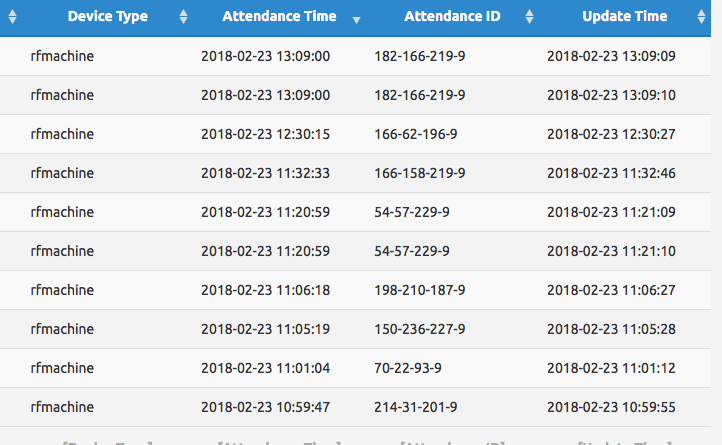Sort by the Device Type arrows icon
The height and width of the screenshot is (445, 722).
tap(183, 17)
